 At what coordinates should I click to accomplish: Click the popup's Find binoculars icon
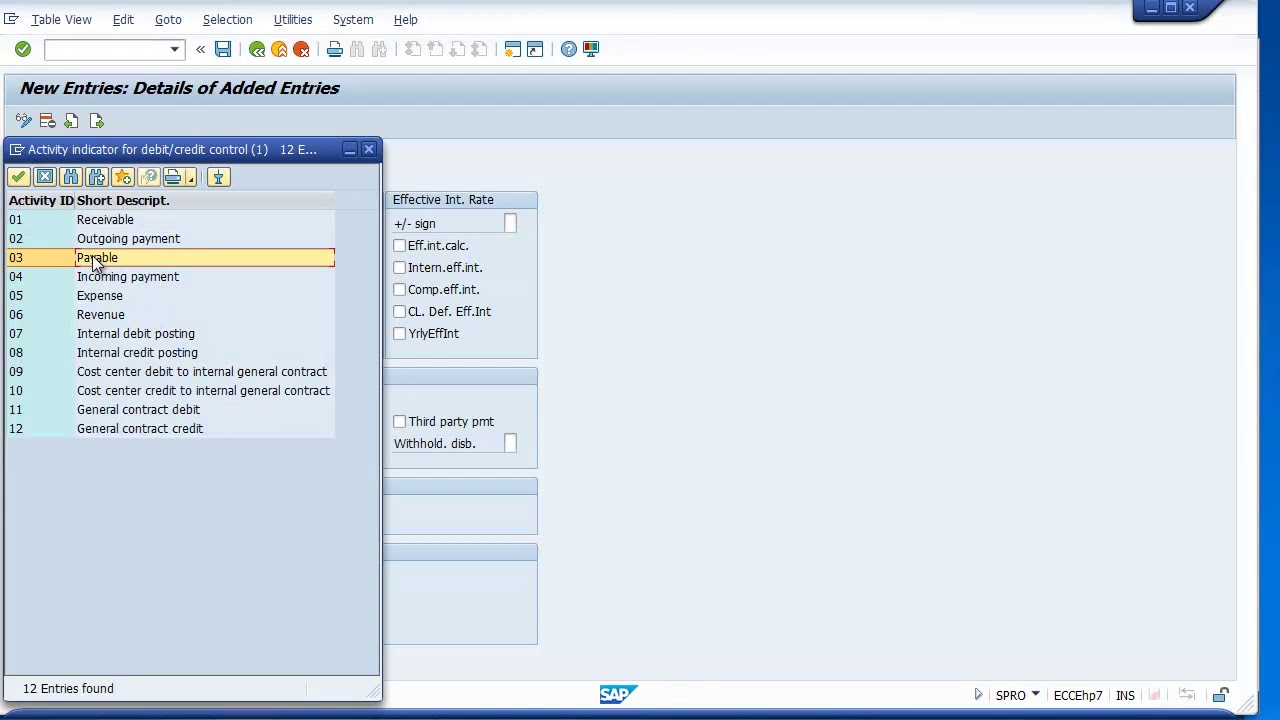pos(70,177)
